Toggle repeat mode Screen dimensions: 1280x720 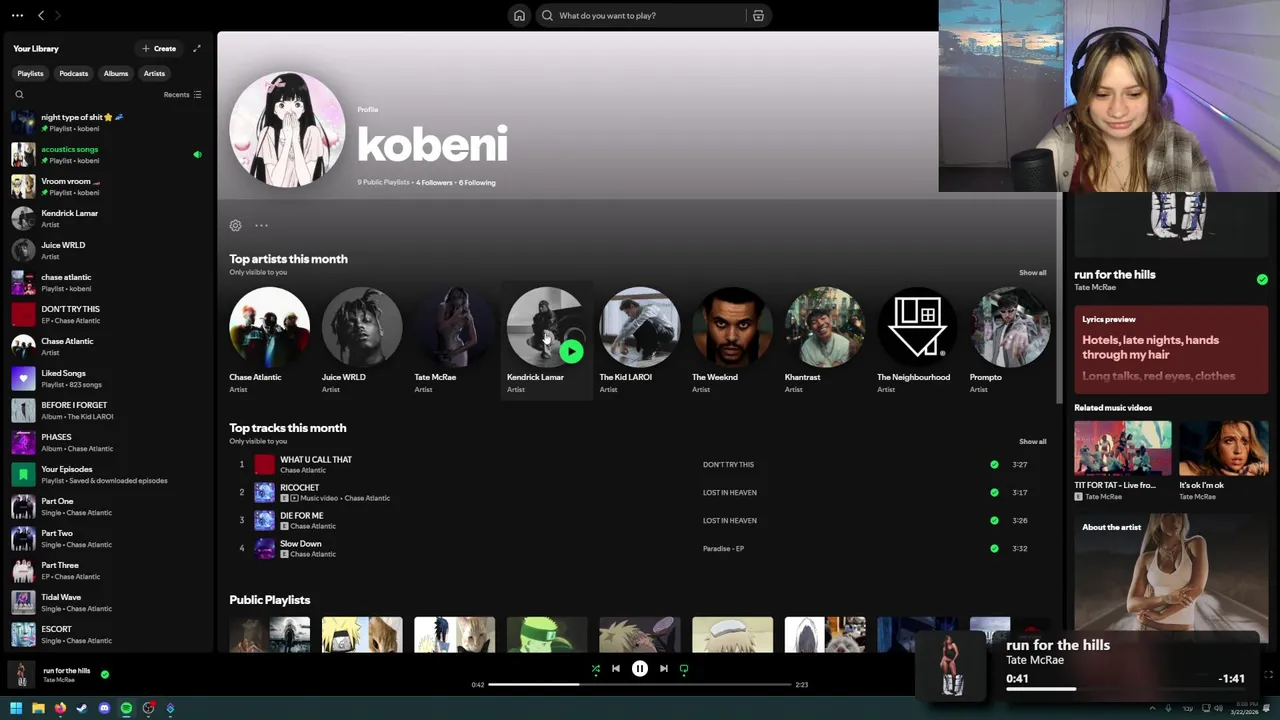click(x=684, y=668)
